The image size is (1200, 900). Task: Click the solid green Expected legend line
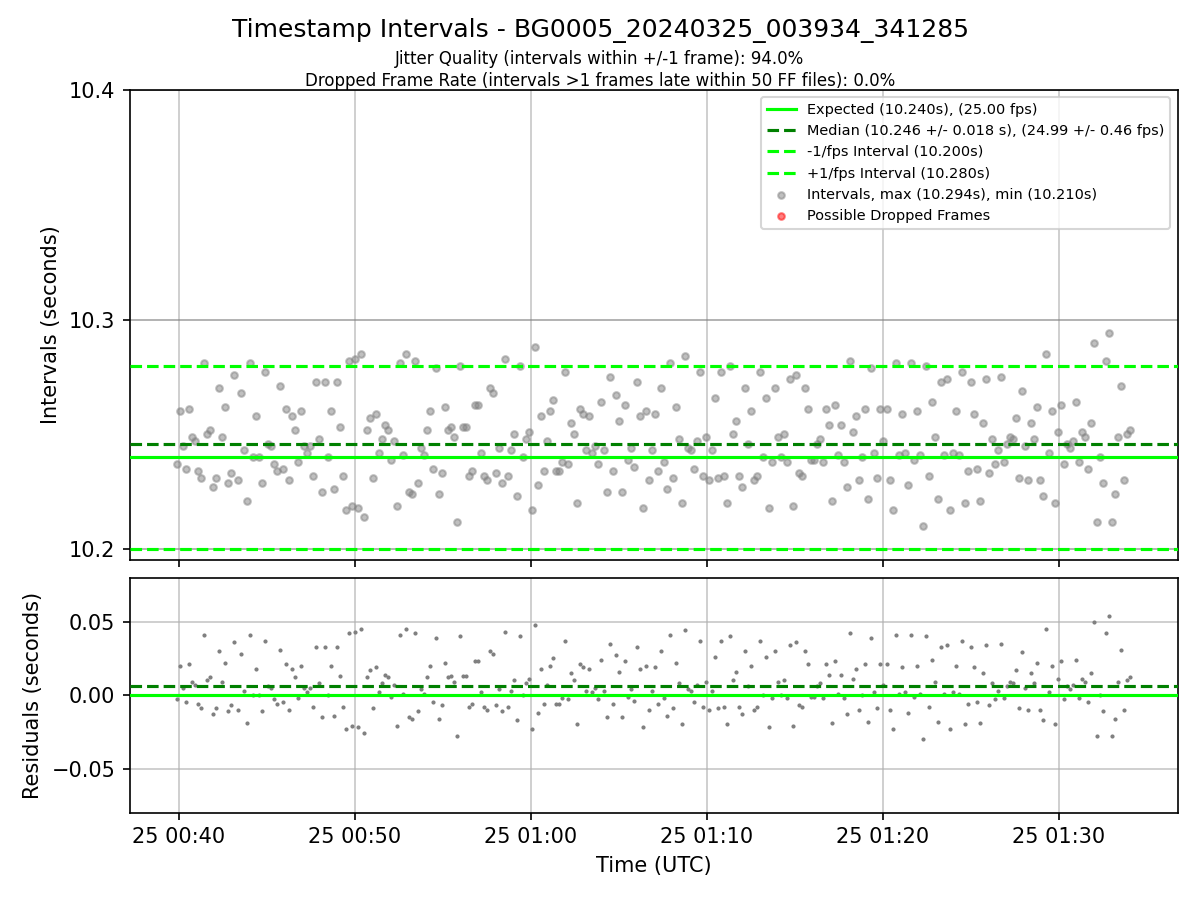click(x=781, y=109)
